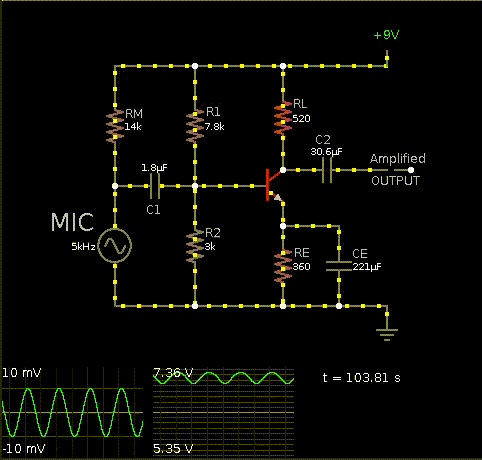Click the Amplified OUTPUT terminal node
482x460 pixels.
[x=411, y=170]
